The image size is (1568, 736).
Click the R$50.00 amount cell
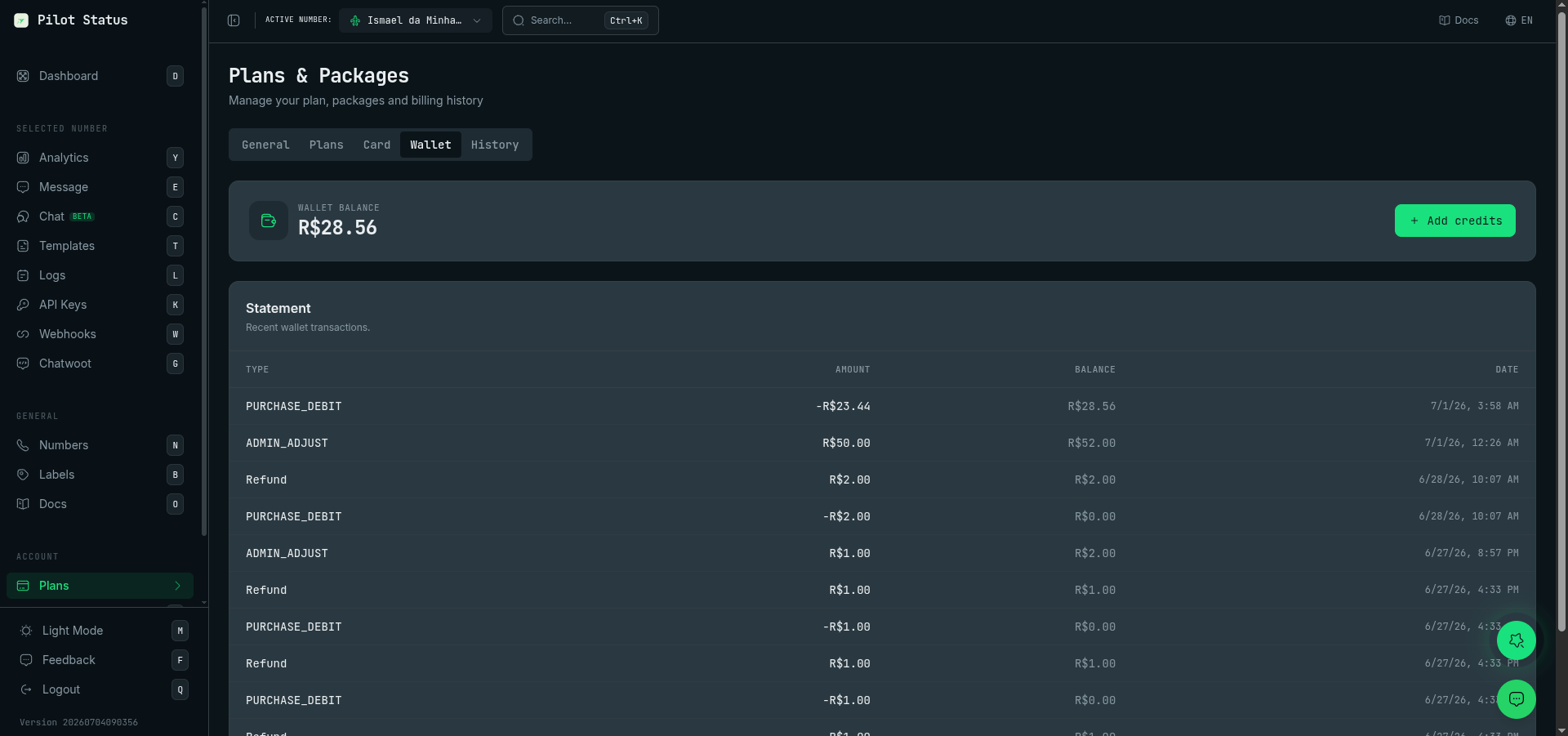click(x=846, y=443)
